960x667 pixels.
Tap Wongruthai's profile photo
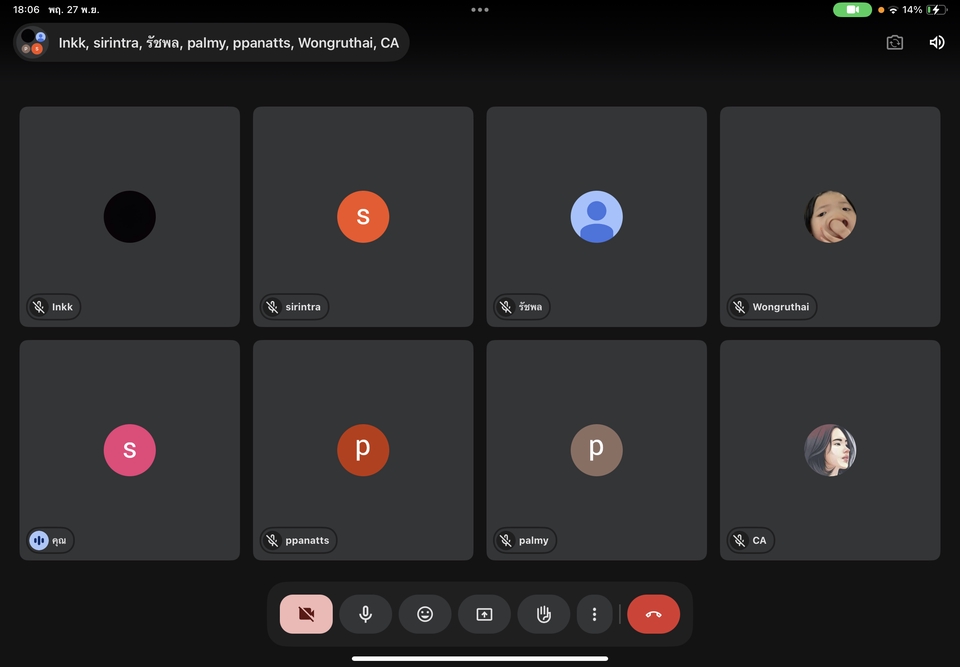(x=830, y=216)
